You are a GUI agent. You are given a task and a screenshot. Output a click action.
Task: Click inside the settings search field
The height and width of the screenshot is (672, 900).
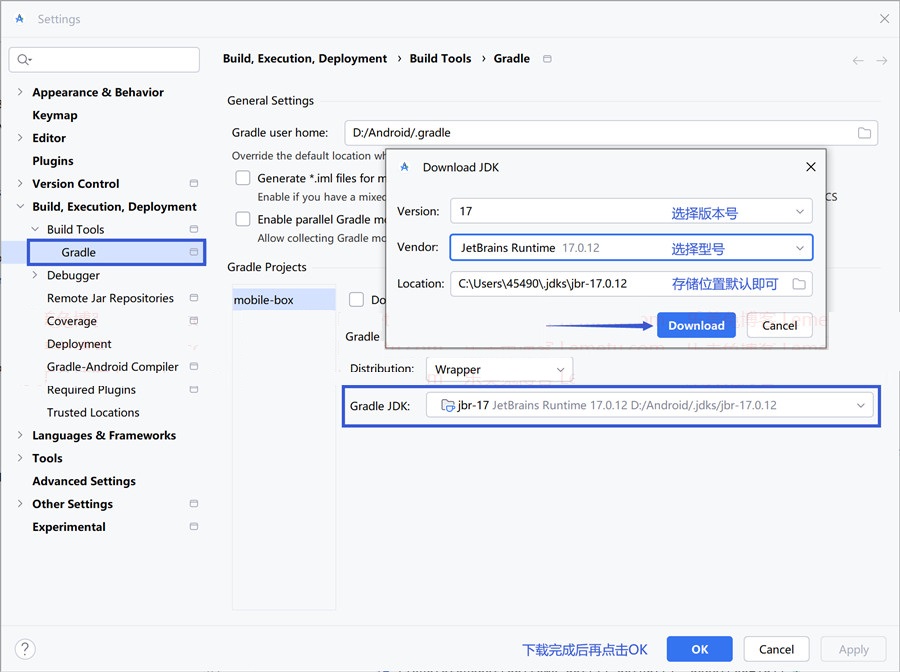pos(104,59)
